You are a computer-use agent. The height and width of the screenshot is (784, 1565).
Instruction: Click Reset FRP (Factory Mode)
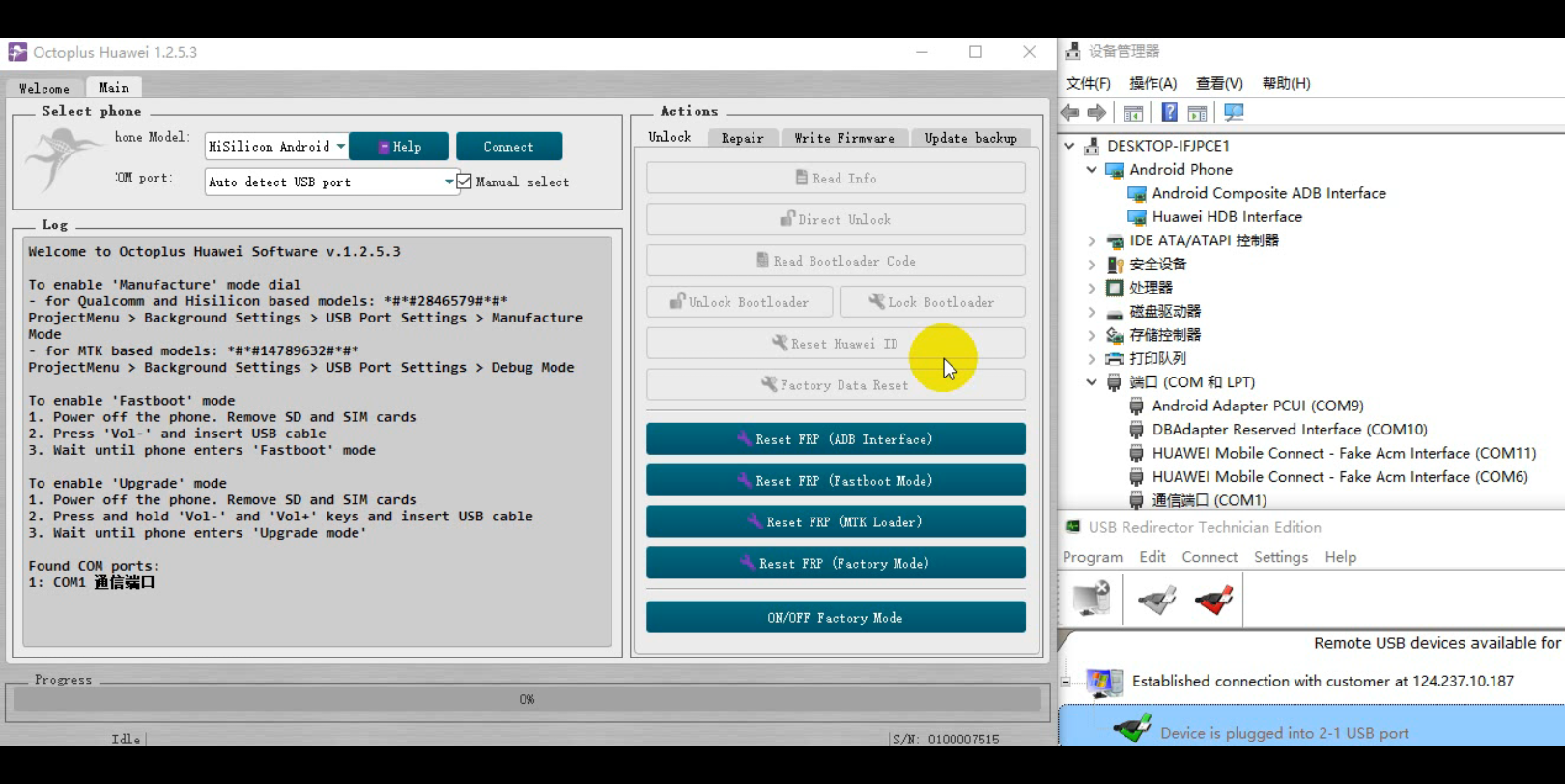[x=836, y=564]
